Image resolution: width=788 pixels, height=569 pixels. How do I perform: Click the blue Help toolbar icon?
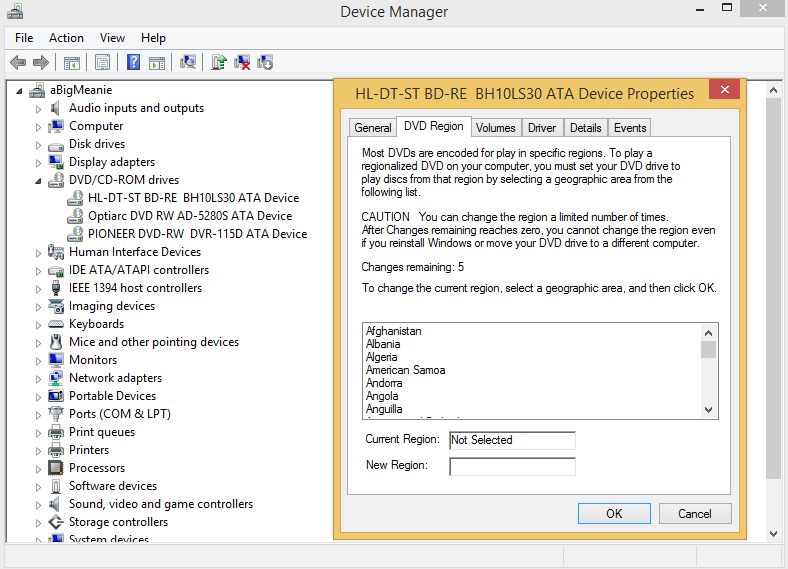pos(133,62)
